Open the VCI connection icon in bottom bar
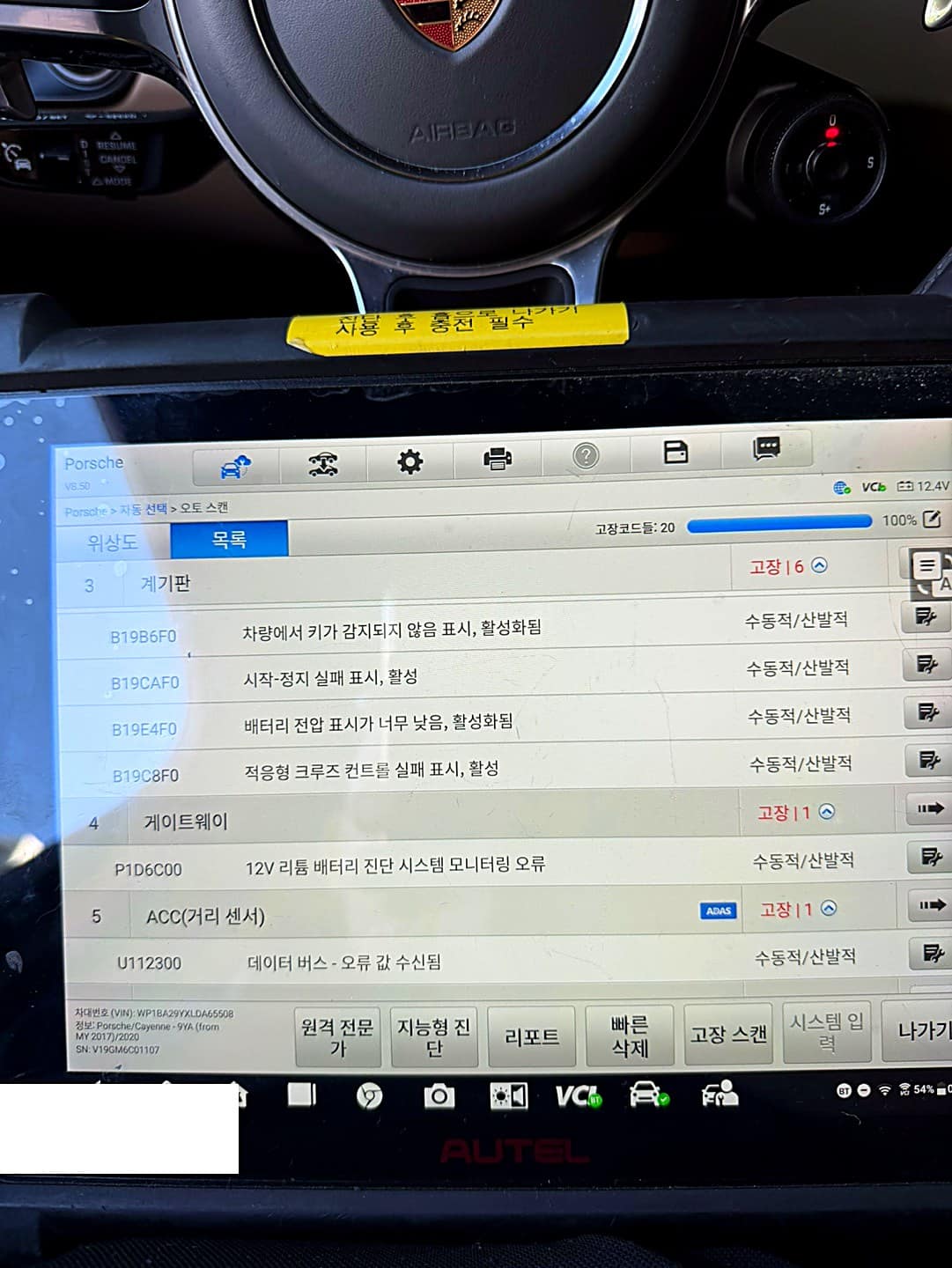The width and height of the screenshot is (952, 1268). tap(579, 1096)
